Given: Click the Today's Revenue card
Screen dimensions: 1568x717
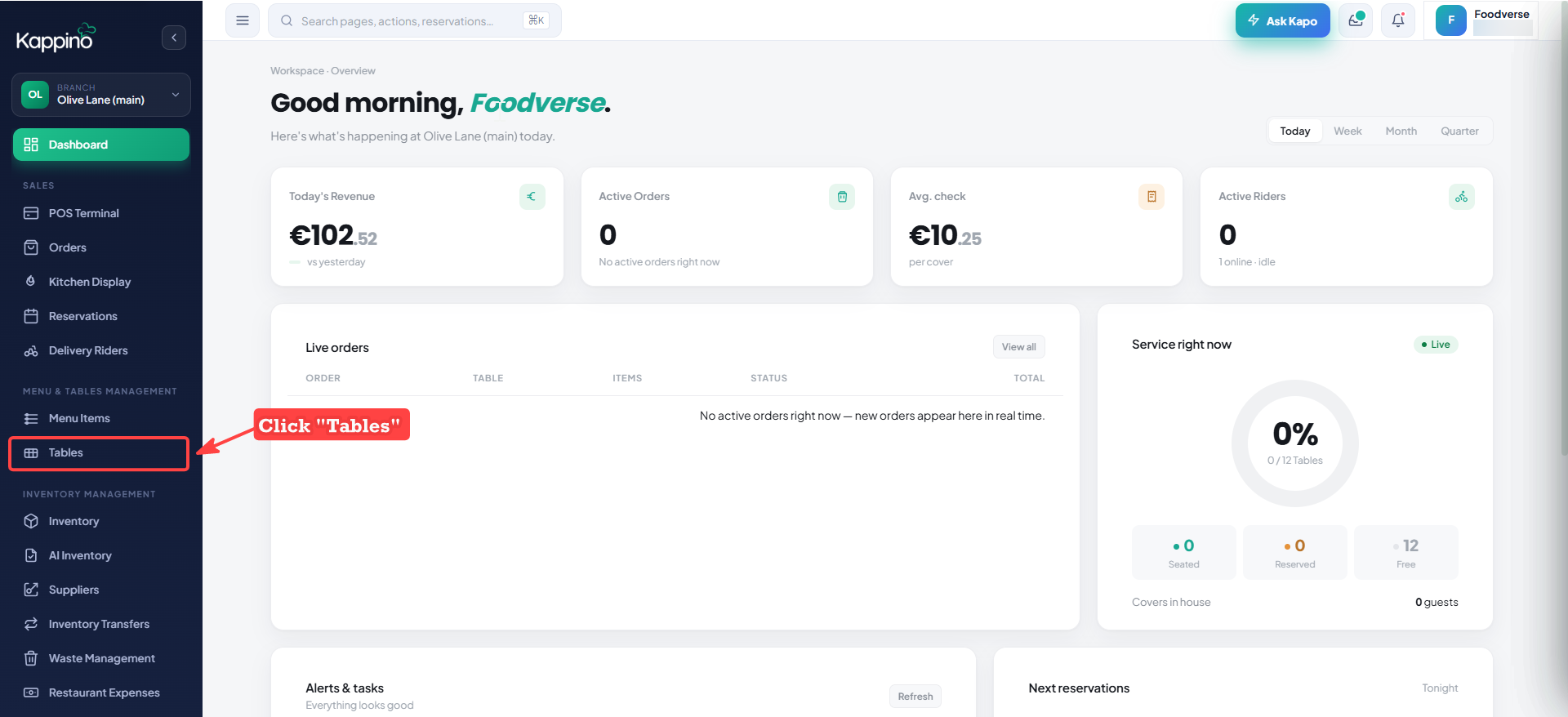Looking at the screenshot, I should pyautogui.click(x=416, y=227).
